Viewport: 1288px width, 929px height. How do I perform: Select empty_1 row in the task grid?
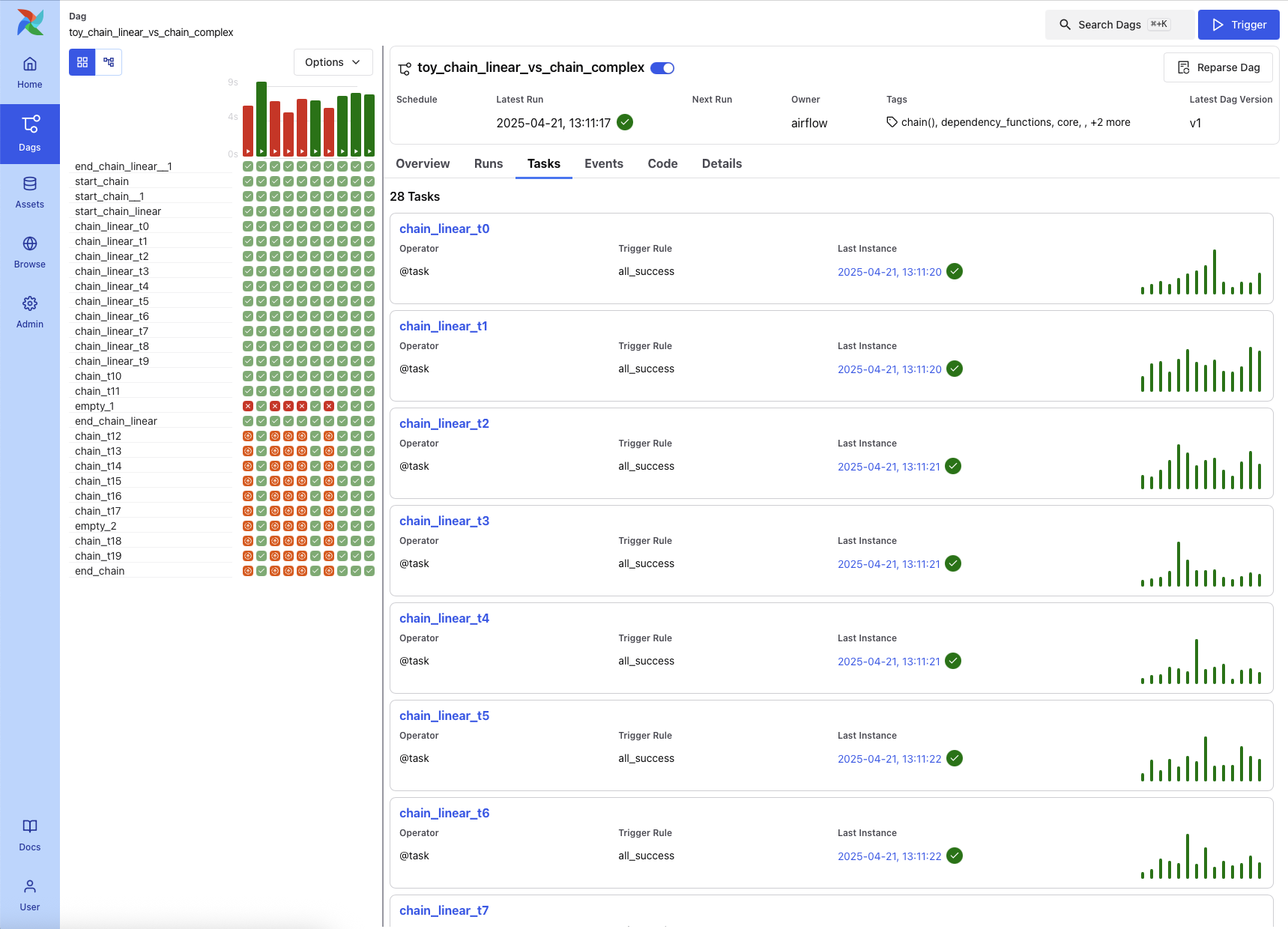click(94, 406)
